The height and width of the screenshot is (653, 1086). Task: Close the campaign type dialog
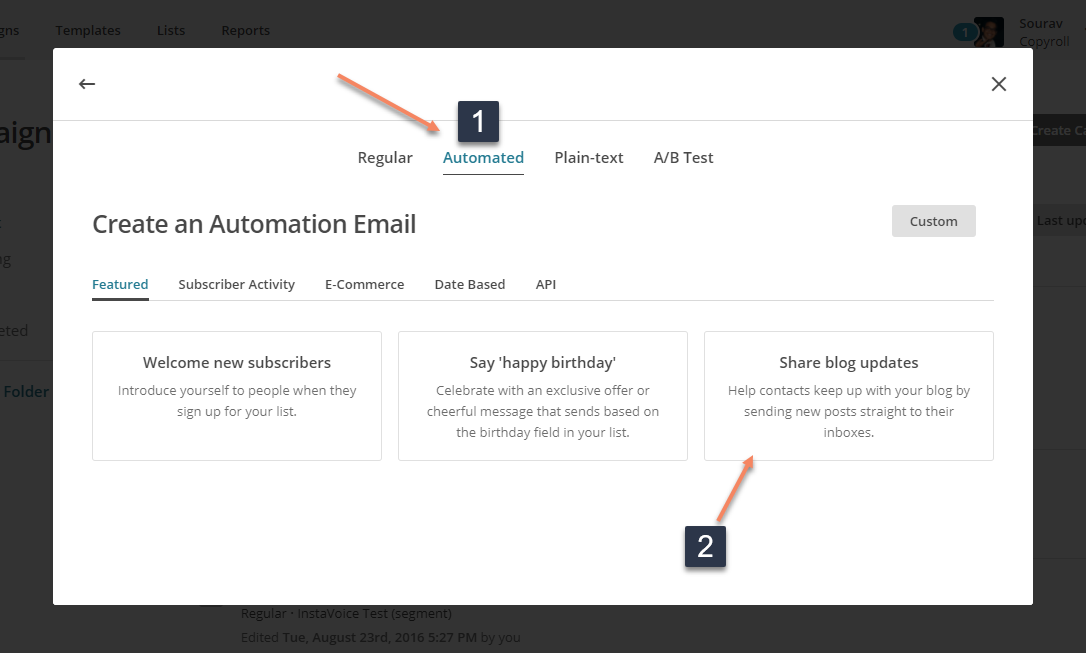998,84
